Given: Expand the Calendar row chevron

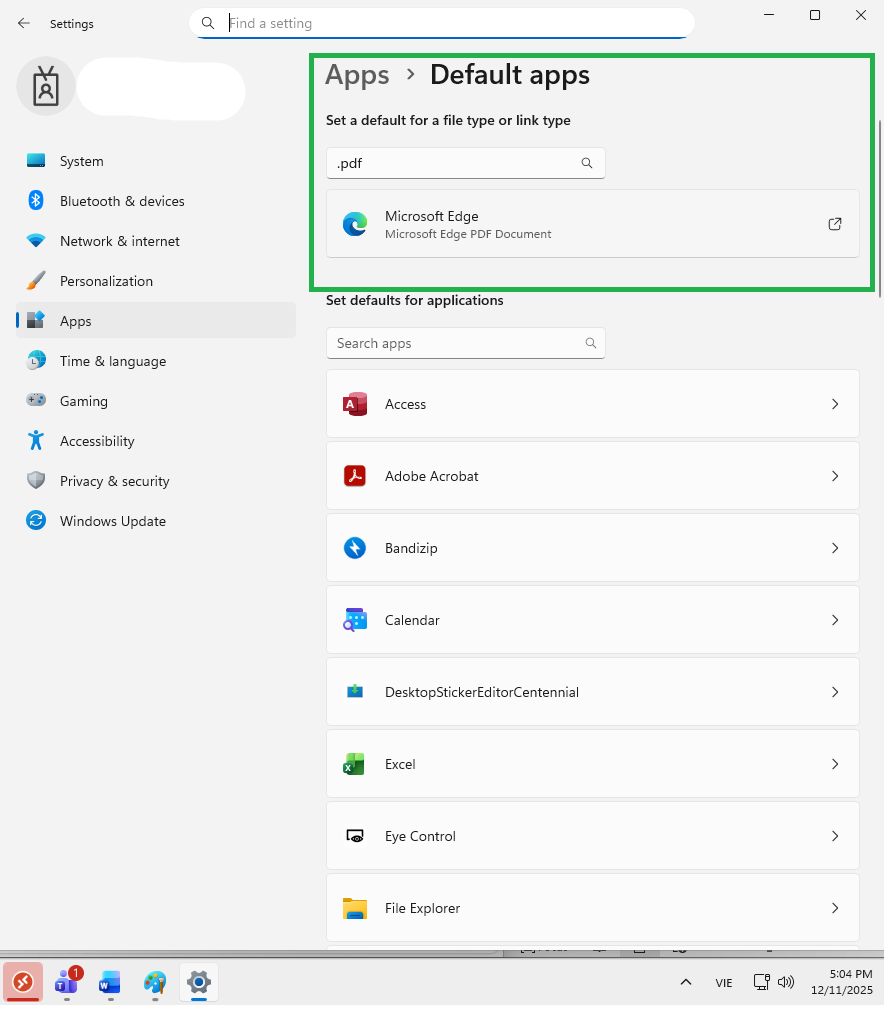Looking at the screenshot, I should (835, 620).
